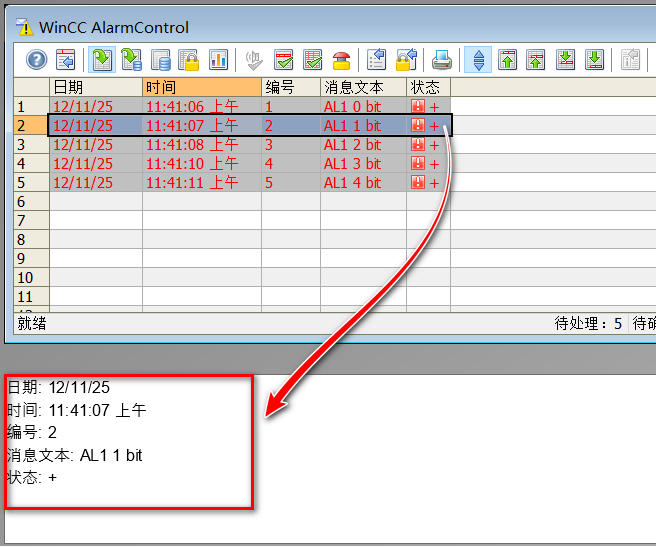Open the selection dialog icon

(377, 60)
